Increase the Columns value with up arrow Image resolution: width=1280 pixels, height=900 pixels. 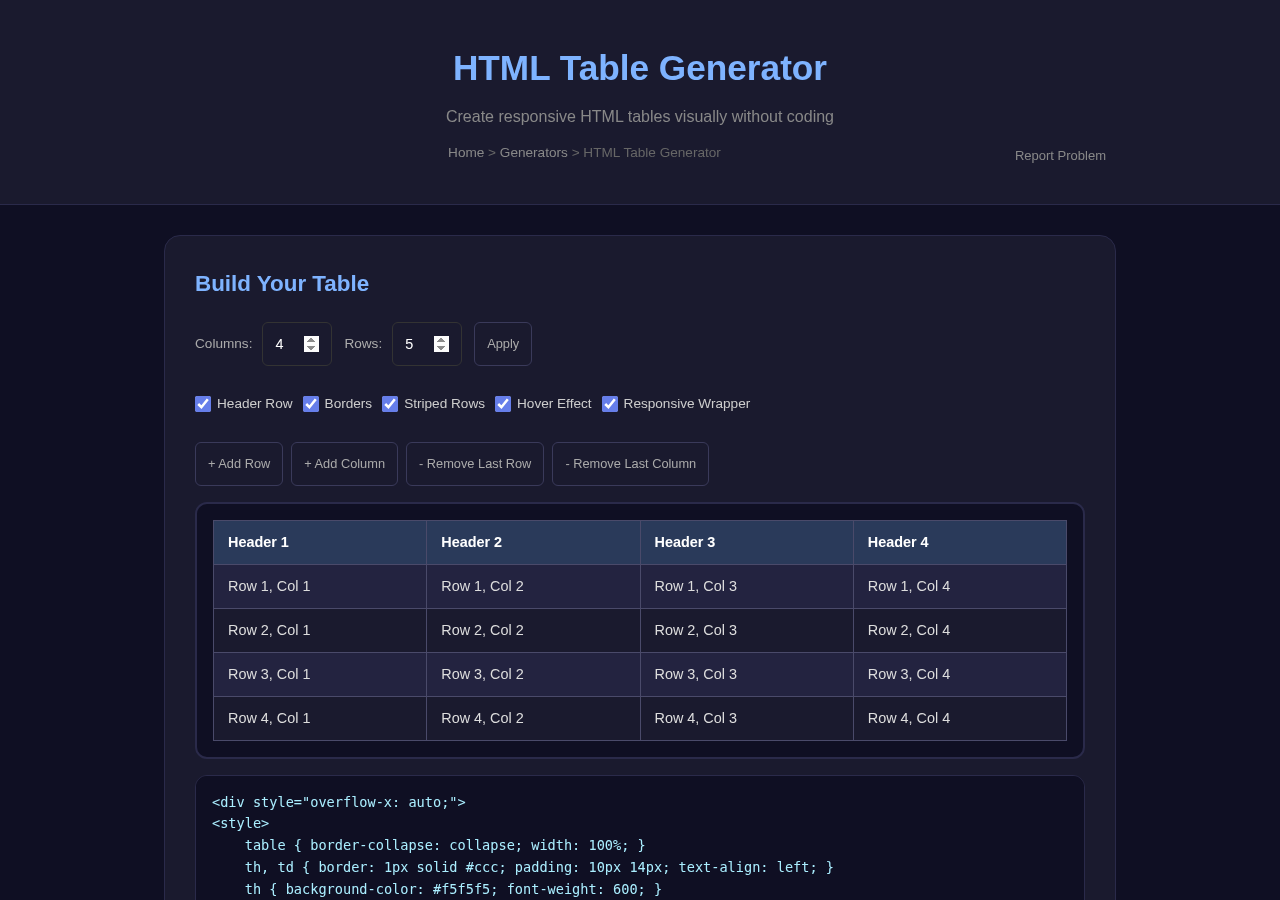[x=311, y=340]
